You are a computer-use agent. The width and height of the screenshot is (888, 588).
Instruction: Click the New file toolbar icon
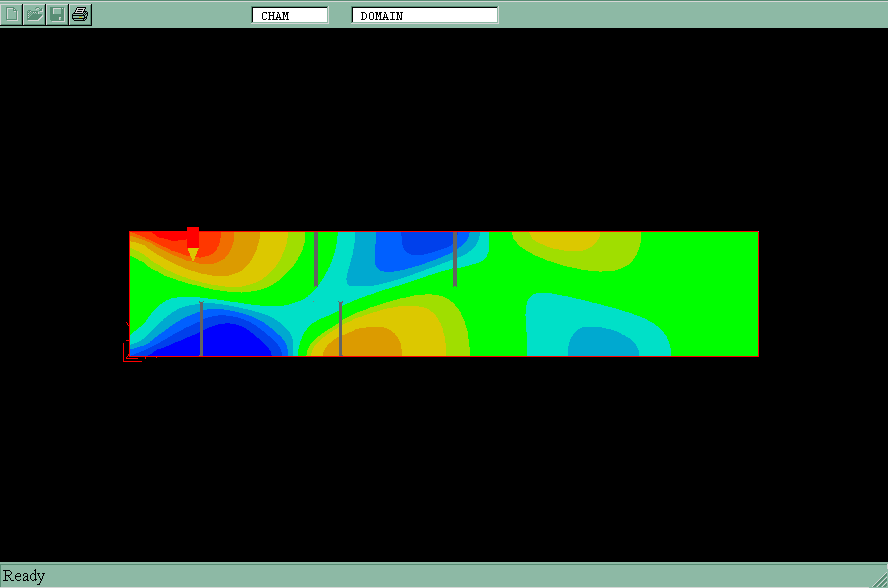(x=12, y=14)
